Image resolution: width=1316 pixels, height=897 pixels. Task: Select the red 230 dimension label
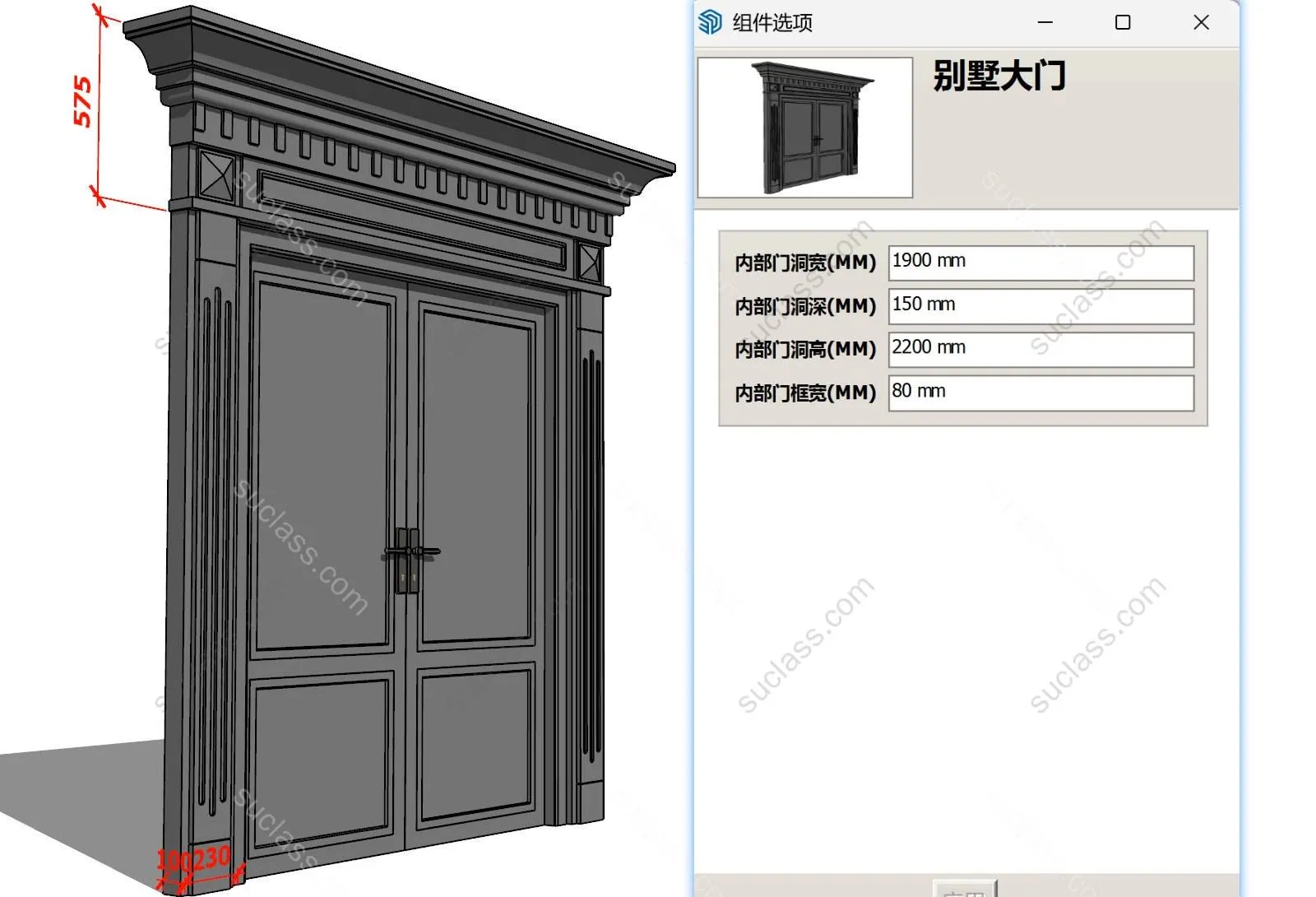coord(212,858)
